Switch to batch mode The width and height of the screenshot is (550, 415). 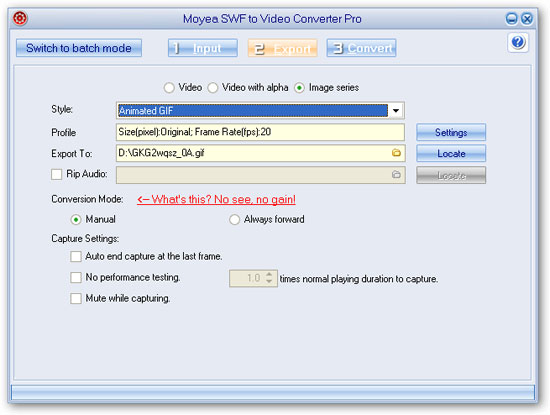tap(79, 48)
